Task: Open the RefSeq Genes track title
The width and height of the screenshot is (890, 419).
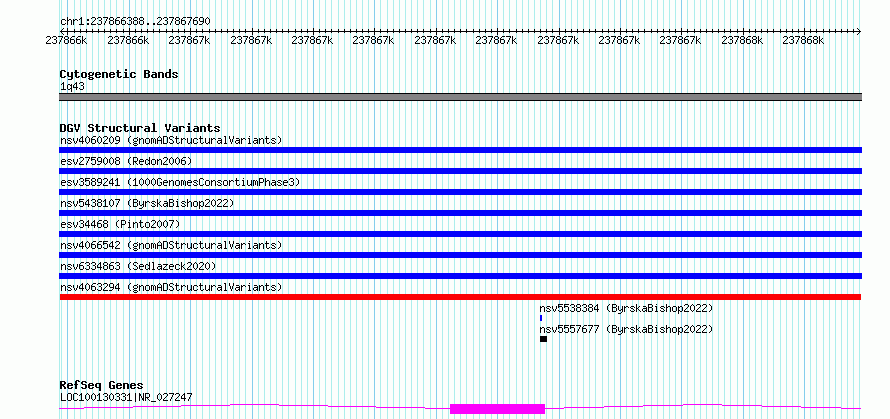Action: coord(101,386)
